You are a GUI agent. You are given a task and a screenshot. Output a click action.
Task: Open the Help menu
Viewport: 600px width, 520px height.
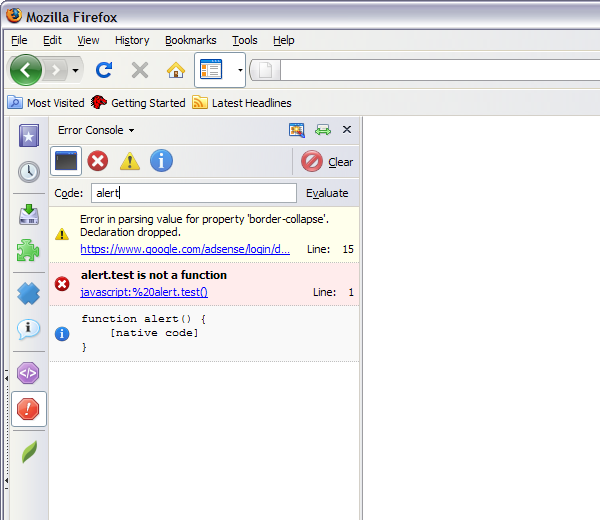[x=284, y=40]
